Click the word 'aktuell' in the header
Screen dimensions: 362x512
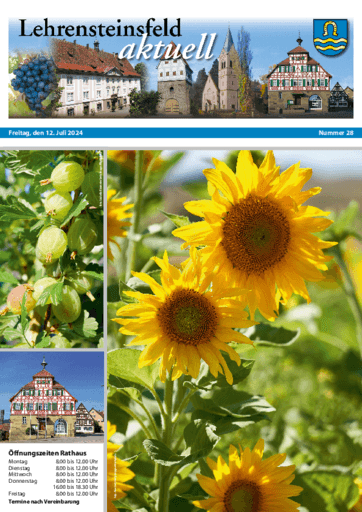[168, 47]
